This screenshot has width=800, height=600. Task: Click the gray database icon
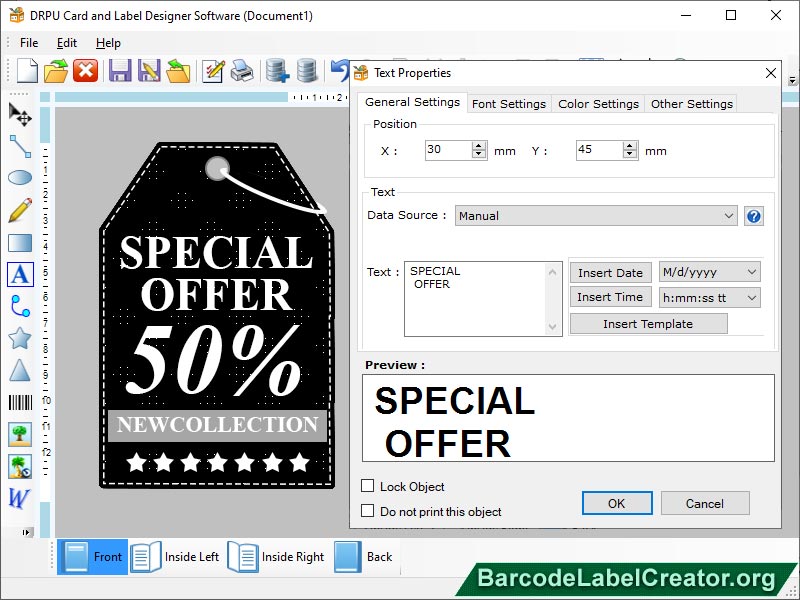tap(307, 70)
